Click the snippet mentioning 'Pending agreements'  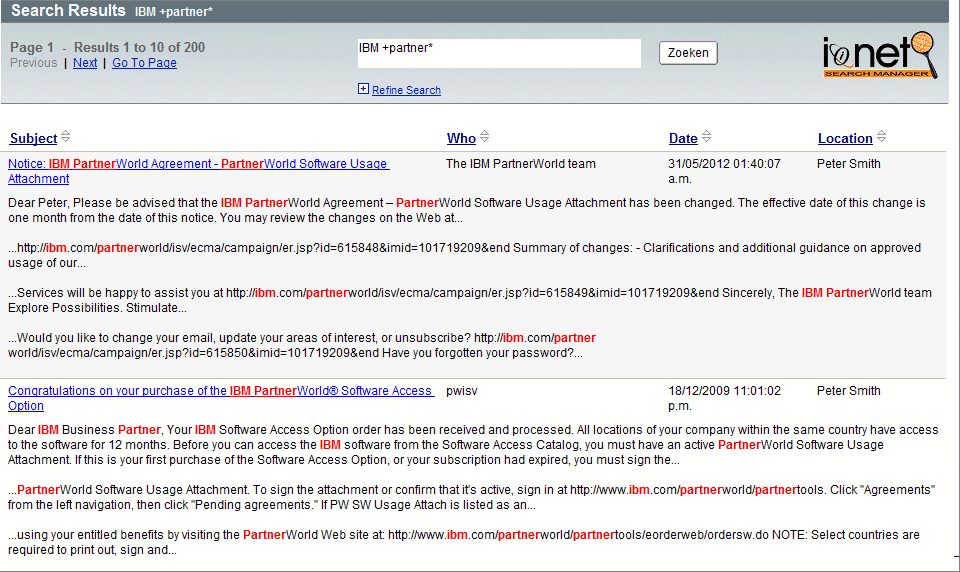coord(471,497)
